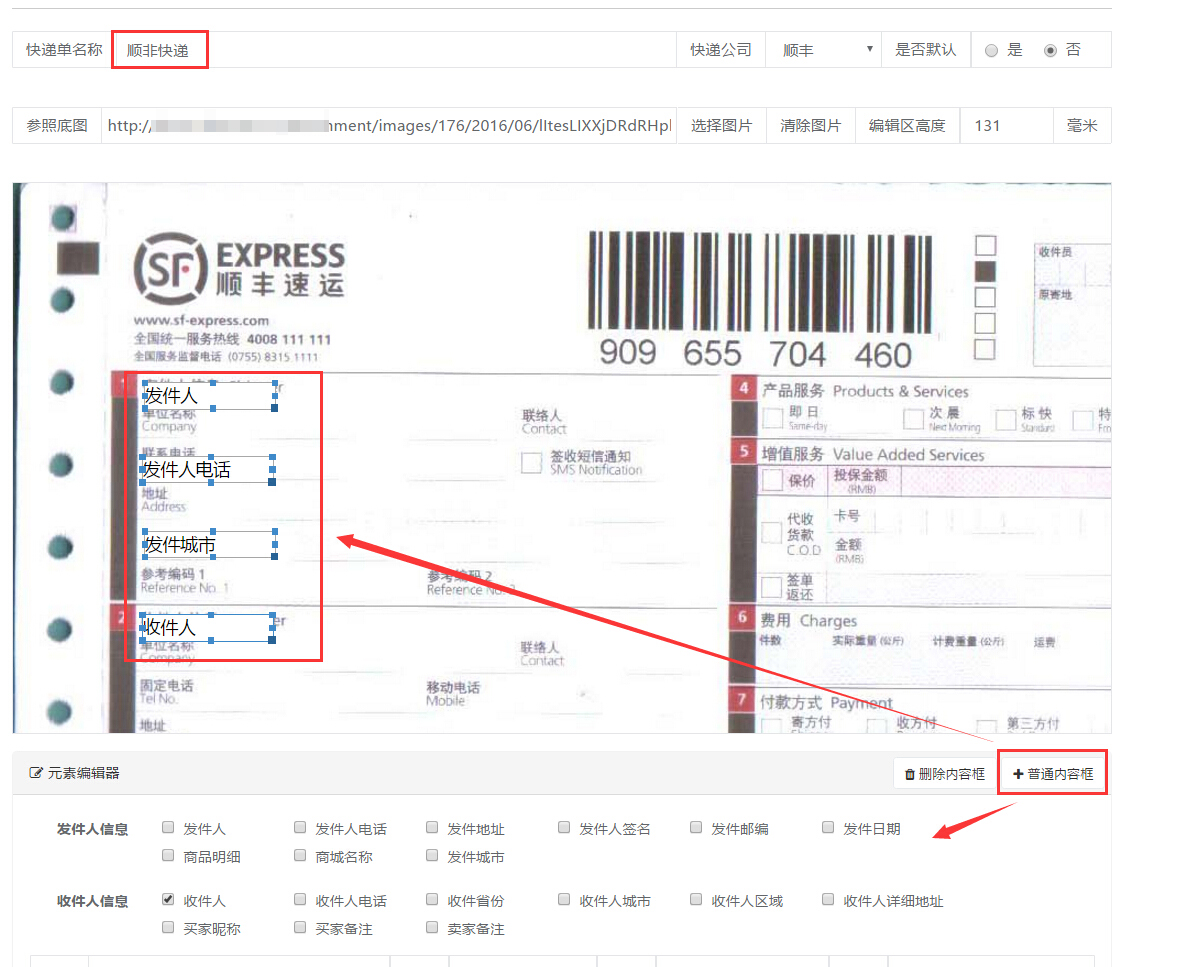Enable the 发件日期 checkbox
This screenshot has width=1181, height=967.
click(x=828, y=828)
